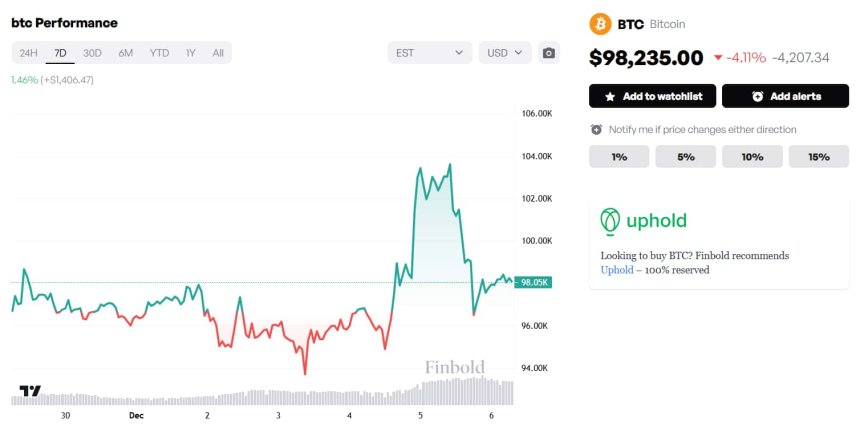Choose the 10% price change alert option
The image size is (860, 431).
point(752,157)
